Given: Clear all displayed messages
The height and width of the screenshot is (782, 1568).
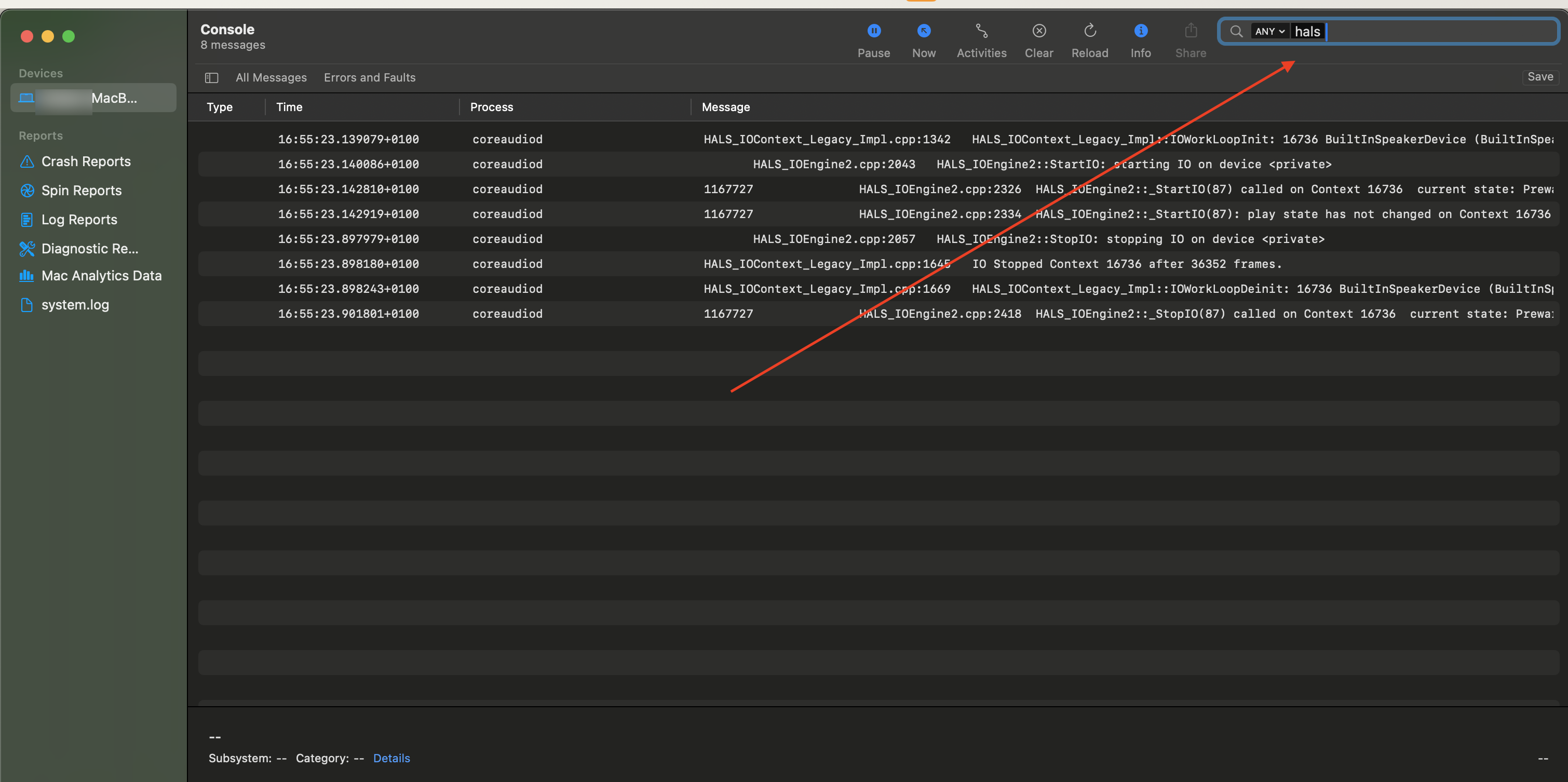Looking at the screenshot, I should tap(1038, 31).
